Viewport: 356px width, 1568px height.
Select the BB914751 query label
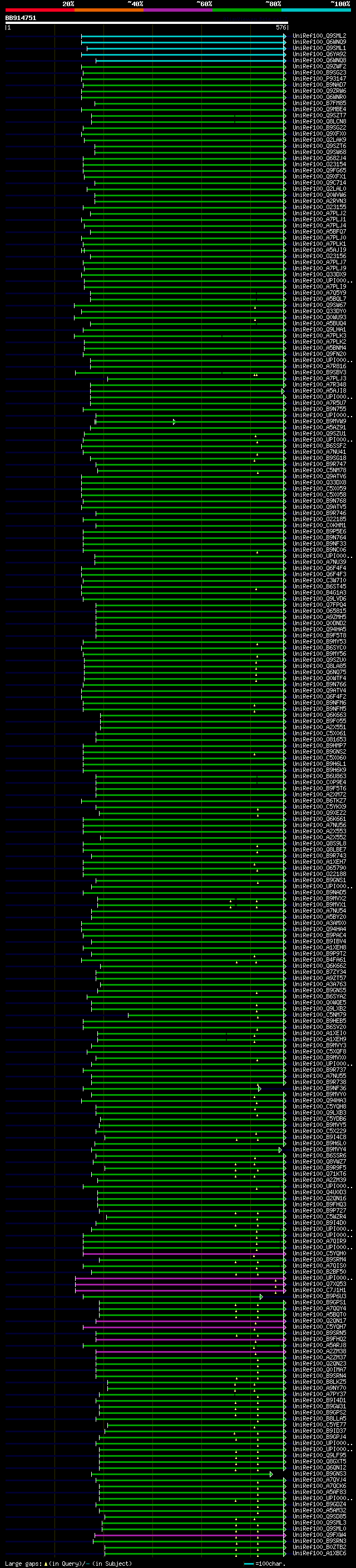tap(21, 18)
